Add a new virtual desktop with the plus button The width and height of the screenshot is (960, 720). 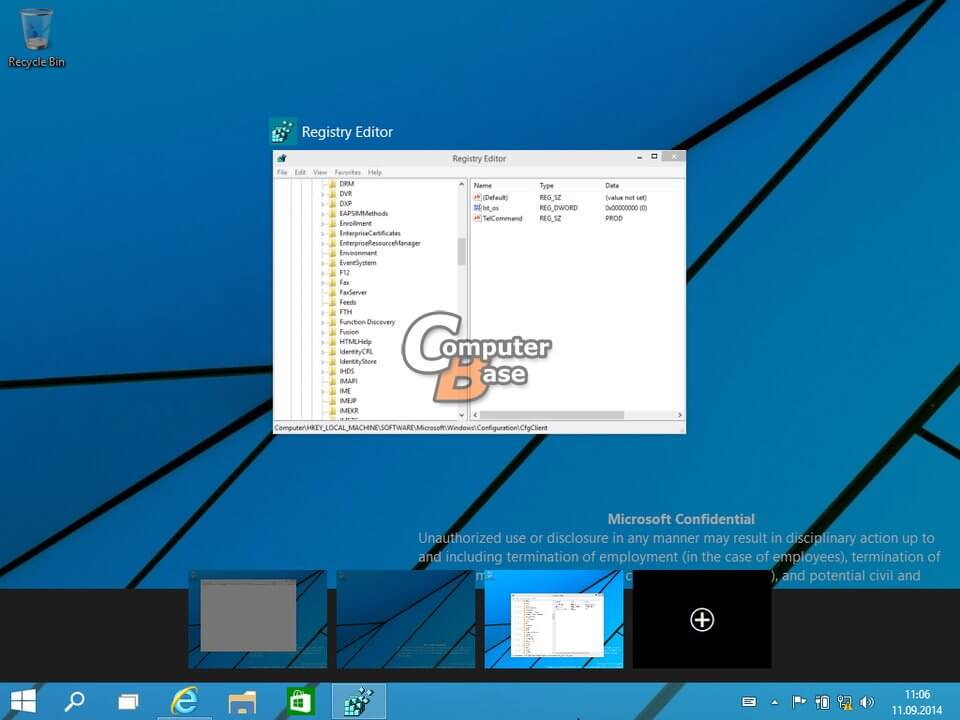coord(701,620)
